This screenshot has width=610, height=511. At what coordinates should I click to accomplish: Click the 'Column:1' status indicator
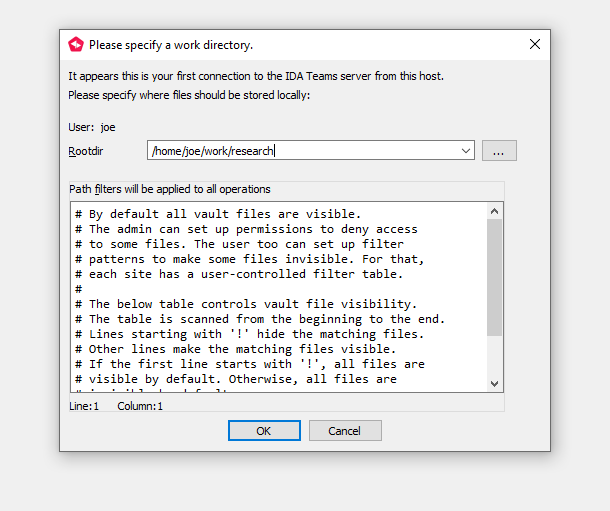[140, 406]
